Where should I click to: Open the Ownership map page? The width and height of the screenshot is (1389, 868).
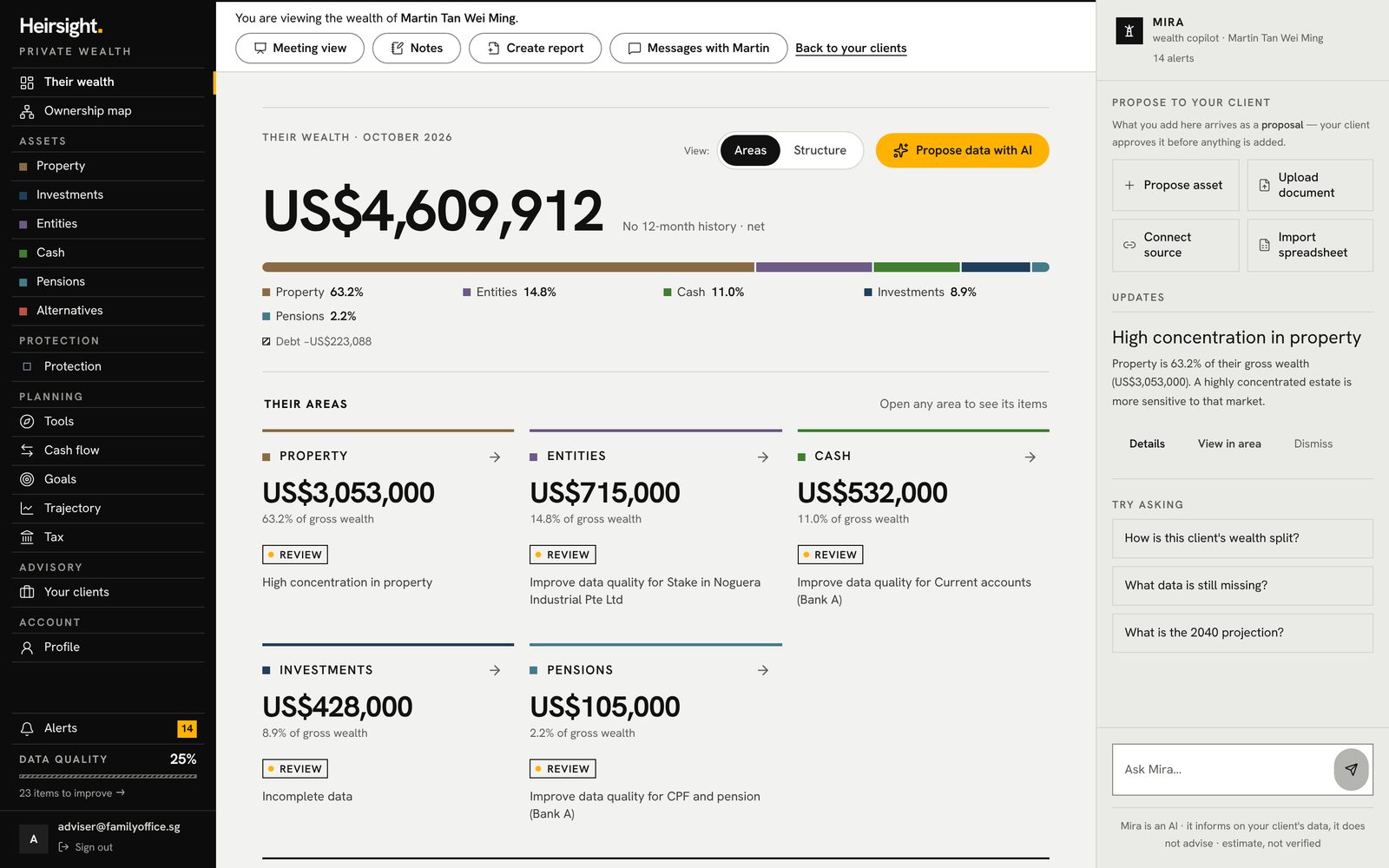point(108,111)
